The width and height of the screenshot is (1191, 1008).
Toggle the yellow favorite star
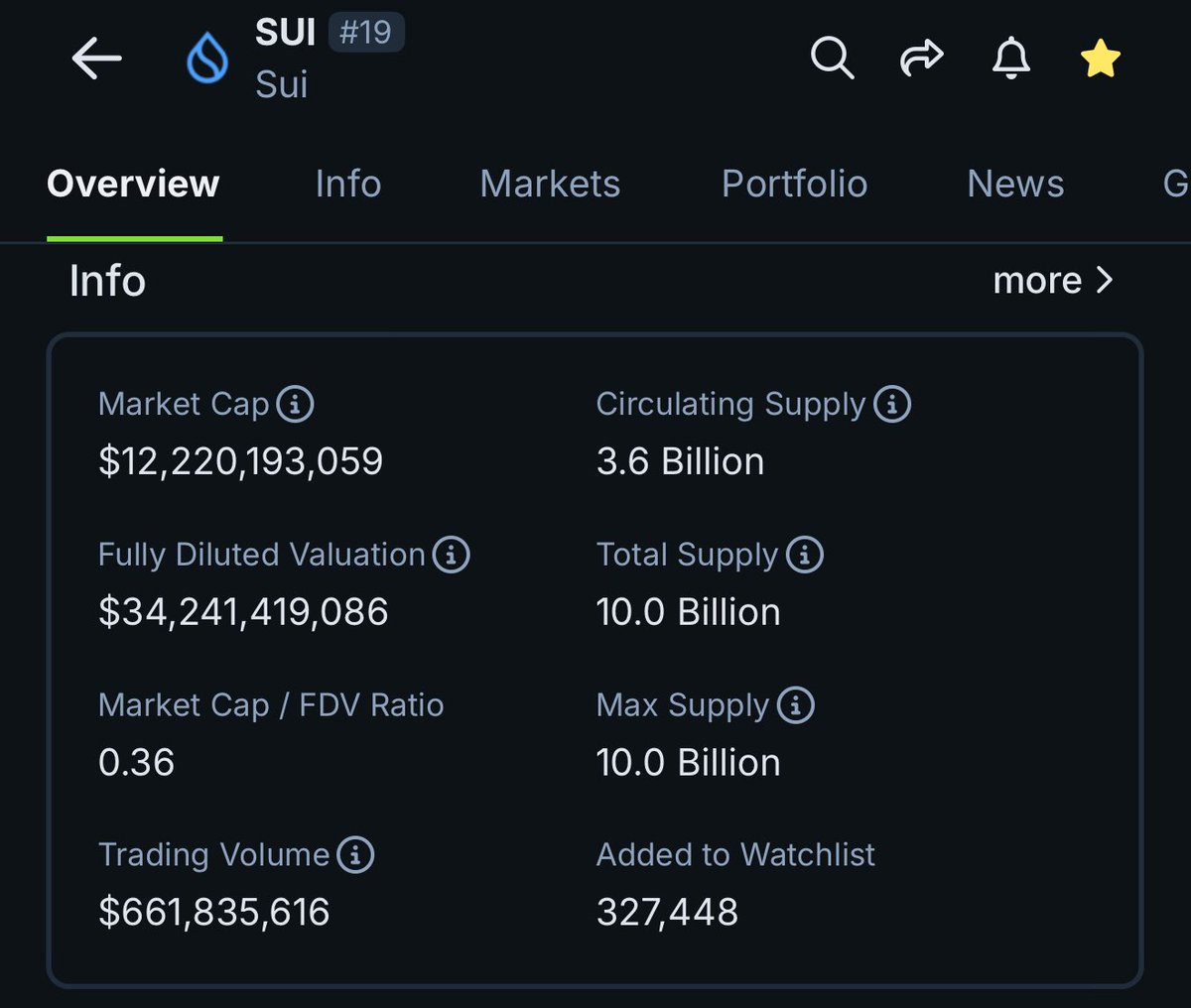pos(1101,60)
